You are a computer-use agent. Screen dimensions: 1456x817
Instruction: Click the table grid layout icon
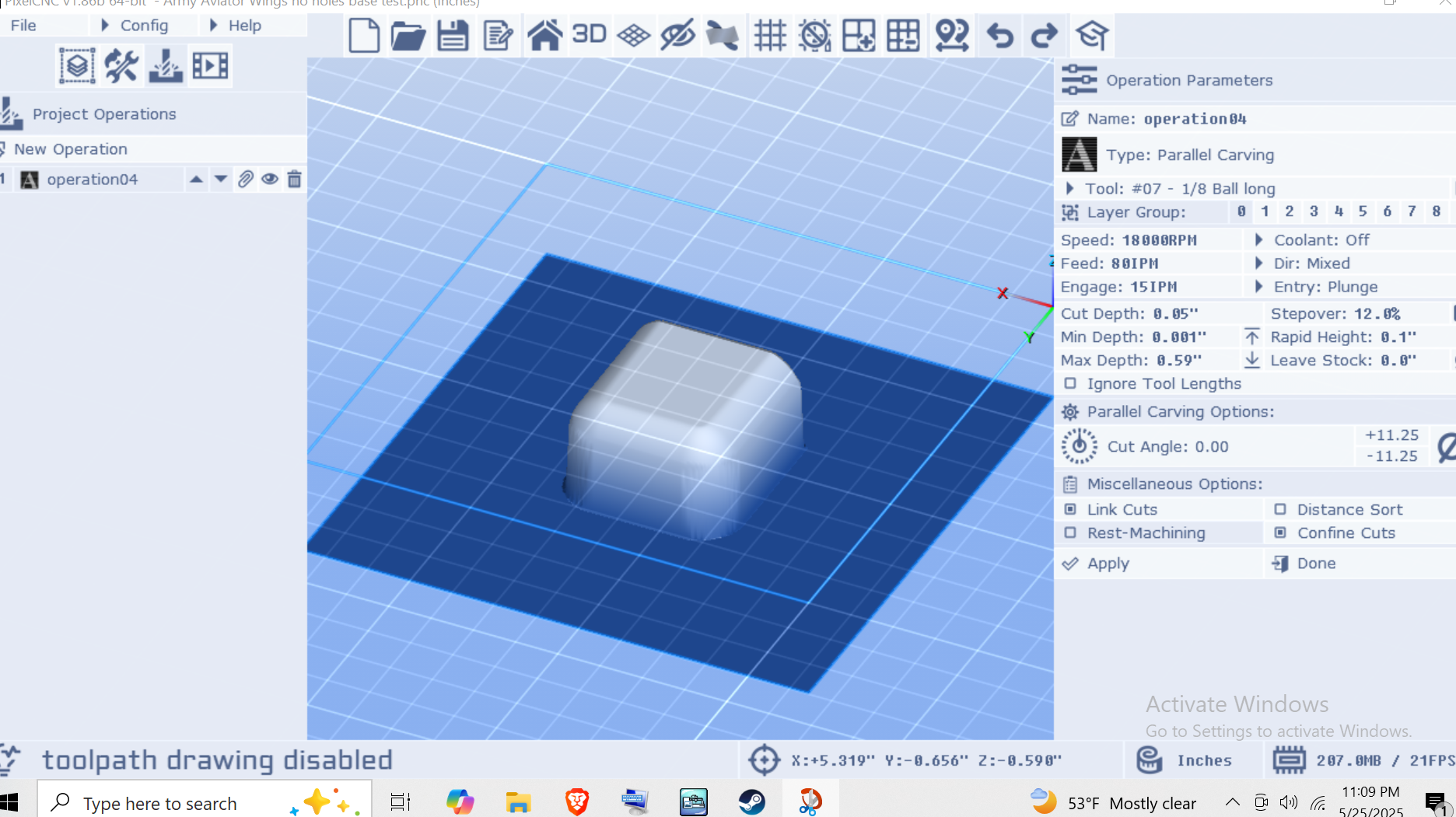(903, 36)
